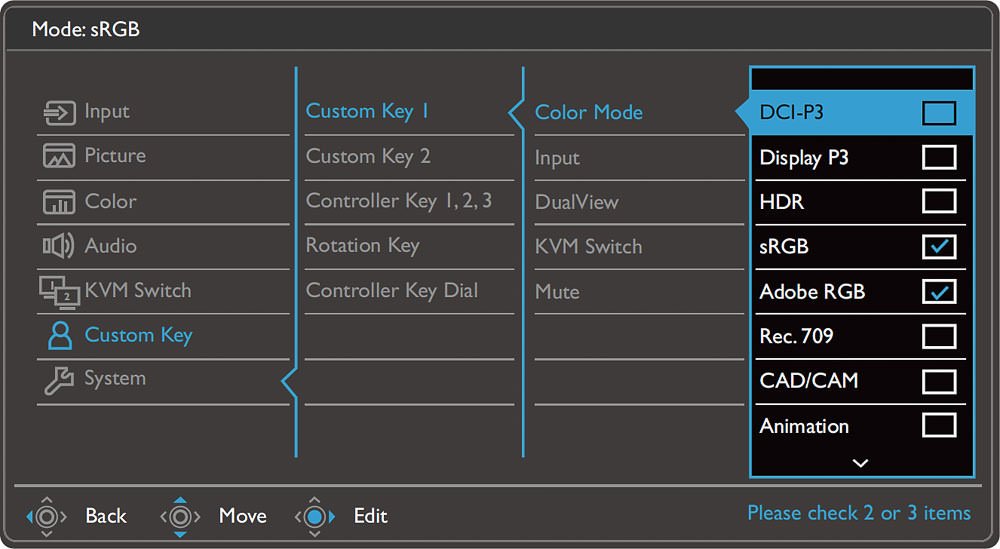Click the Color bar-chart icon
The image size is (1000, 549).
coord(59,201)
